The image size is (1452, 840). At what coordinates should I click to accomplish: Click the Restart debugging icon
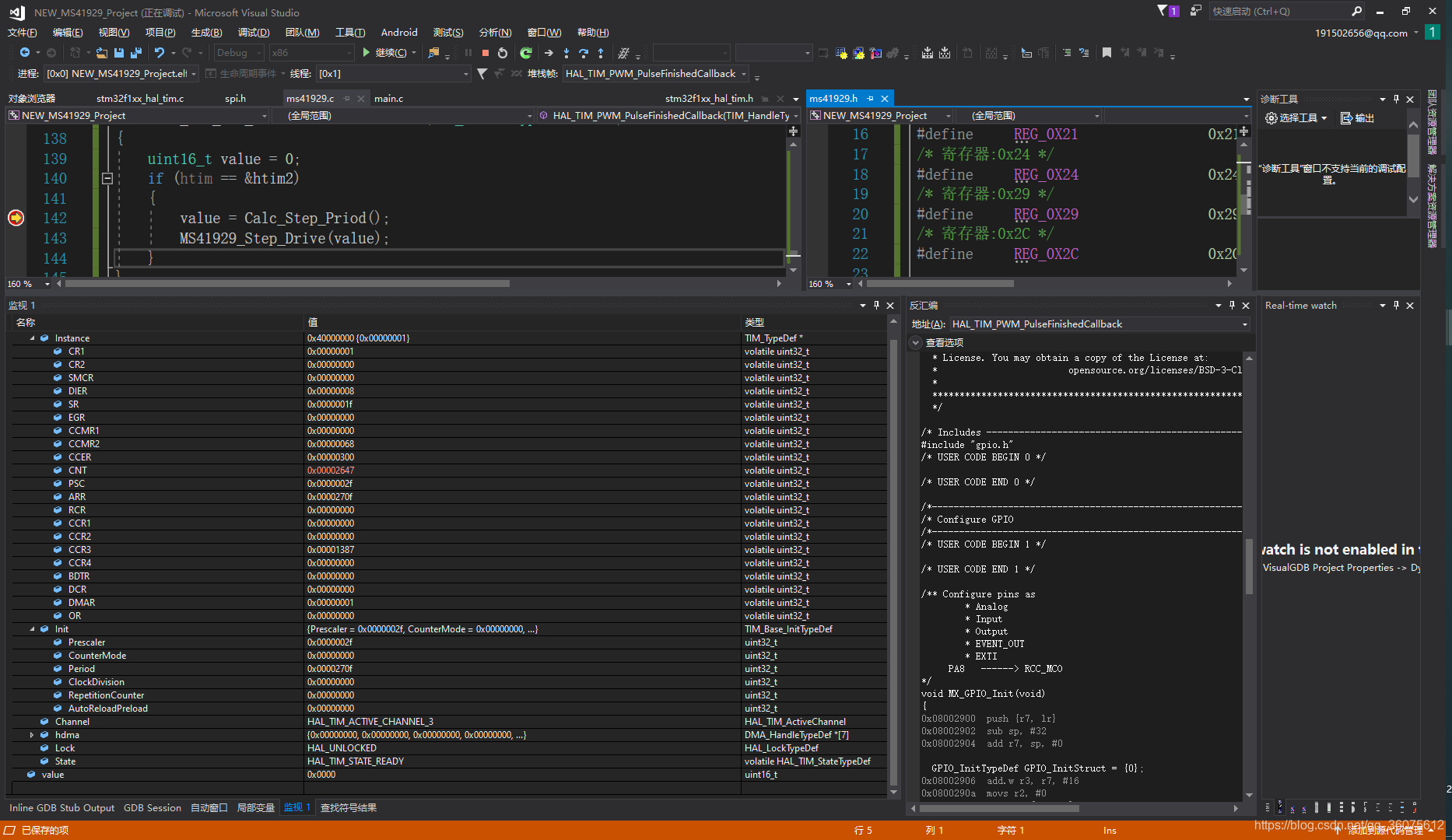502,52
